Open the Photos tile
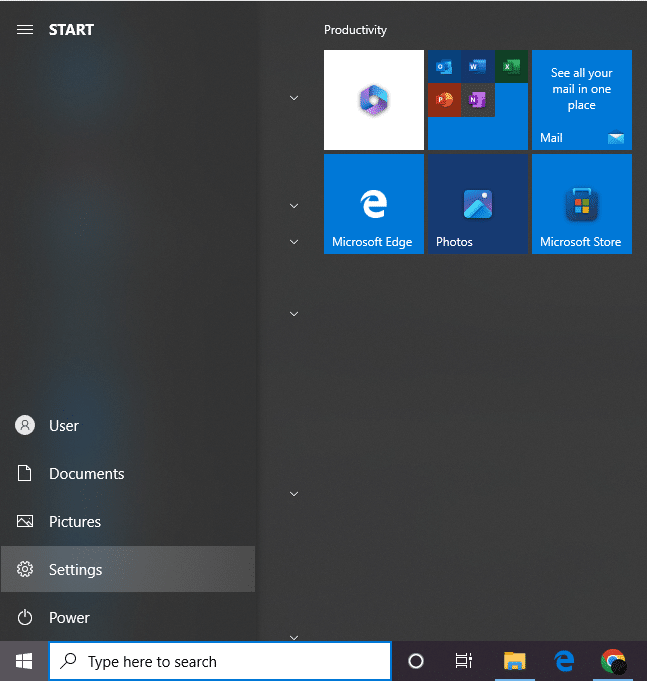 coord(478,204)
